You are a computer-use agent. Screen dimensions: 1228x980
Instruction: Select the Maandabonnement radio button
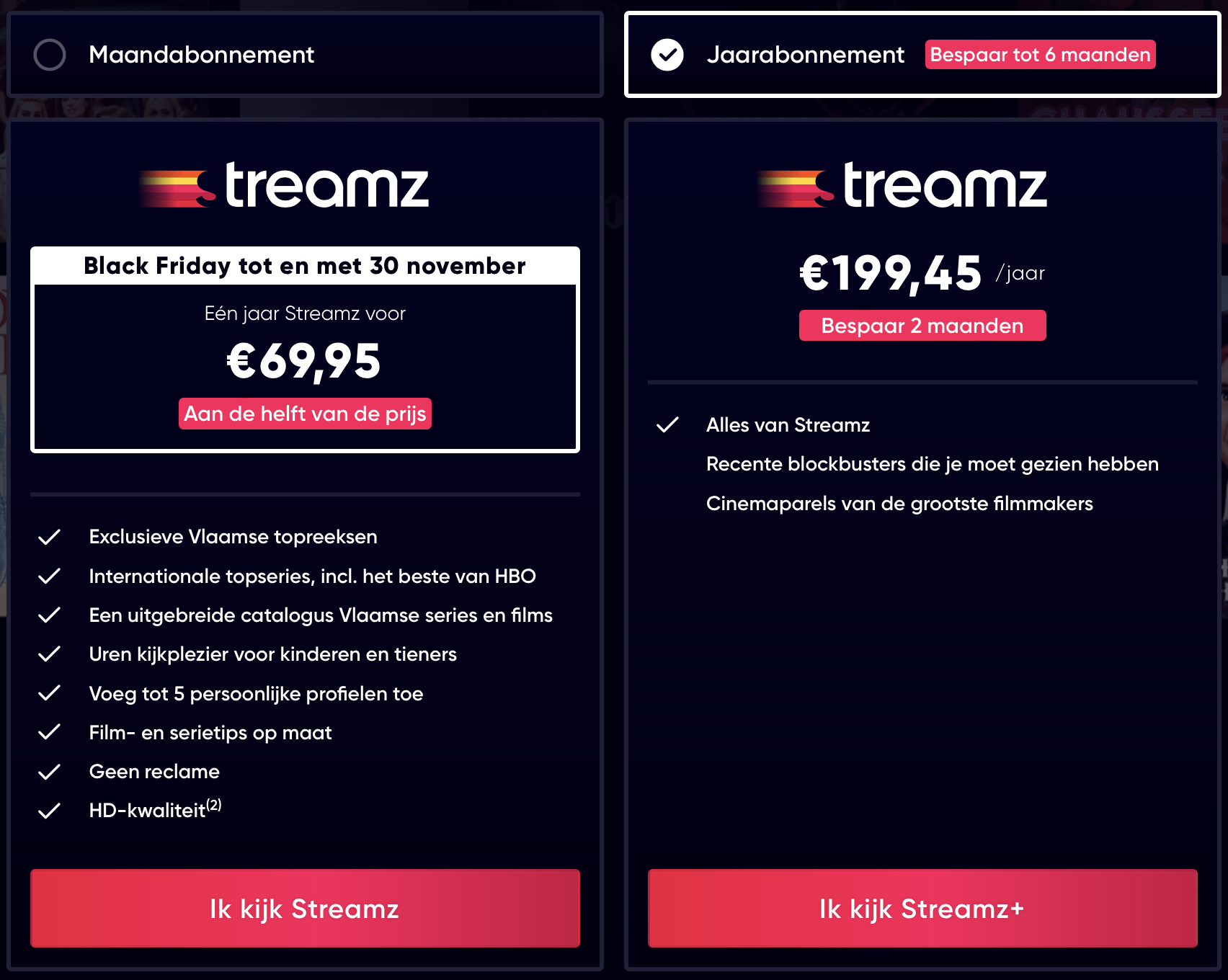click(50, 55)
